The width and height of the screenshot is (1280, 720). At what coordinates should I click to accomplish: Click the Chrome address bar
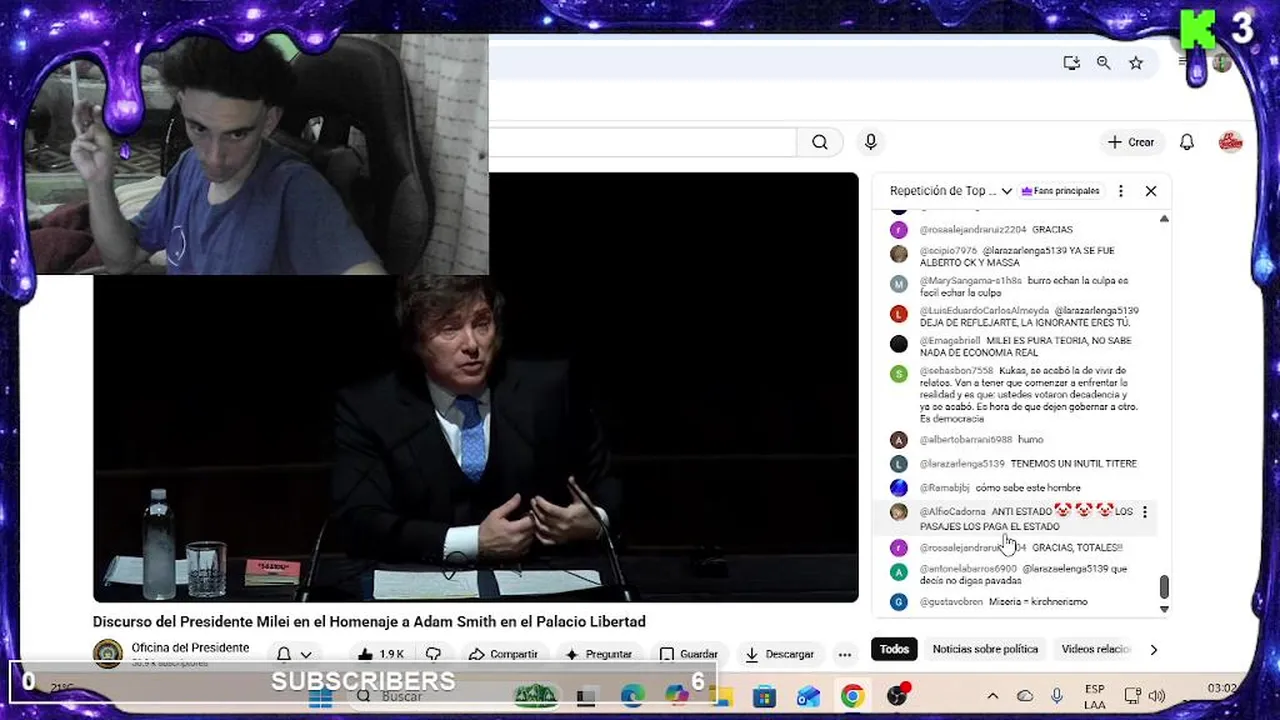(772, 63)
